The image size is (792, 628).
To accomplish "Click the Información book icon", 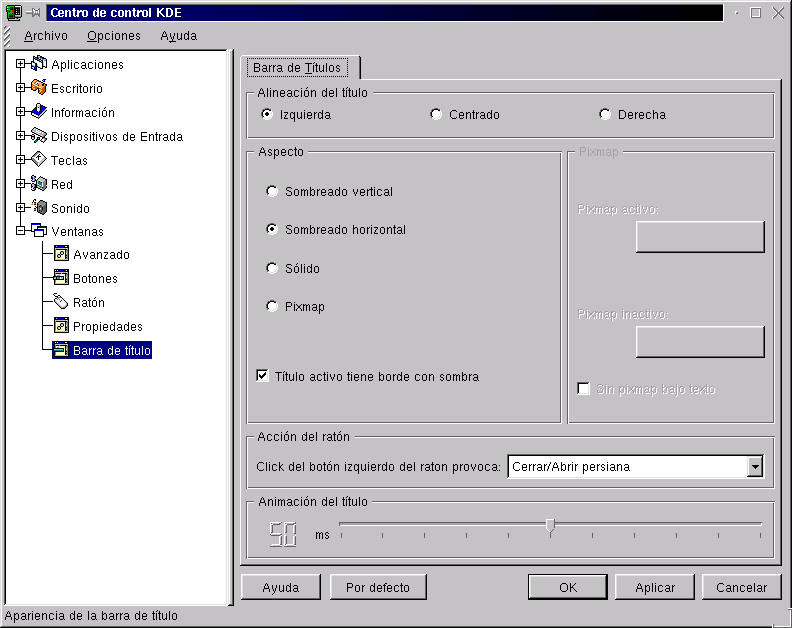I will pos(39,113).
